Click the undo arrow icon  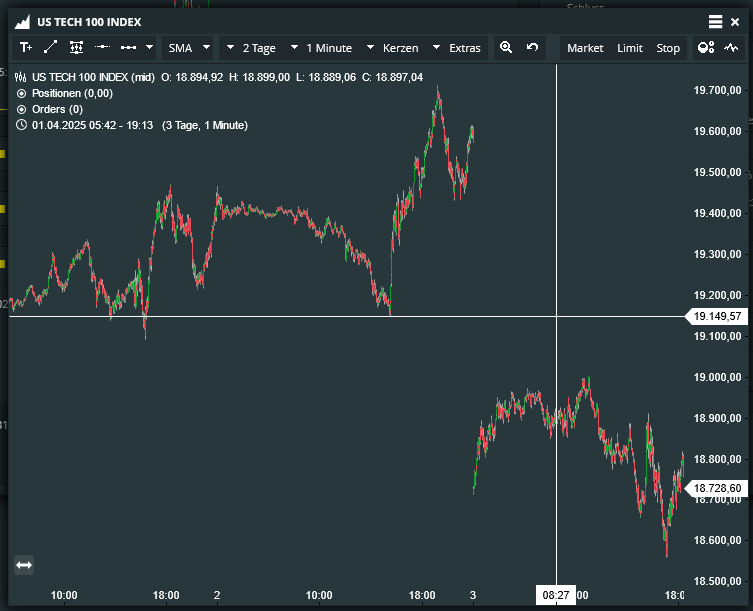(532, 47)
